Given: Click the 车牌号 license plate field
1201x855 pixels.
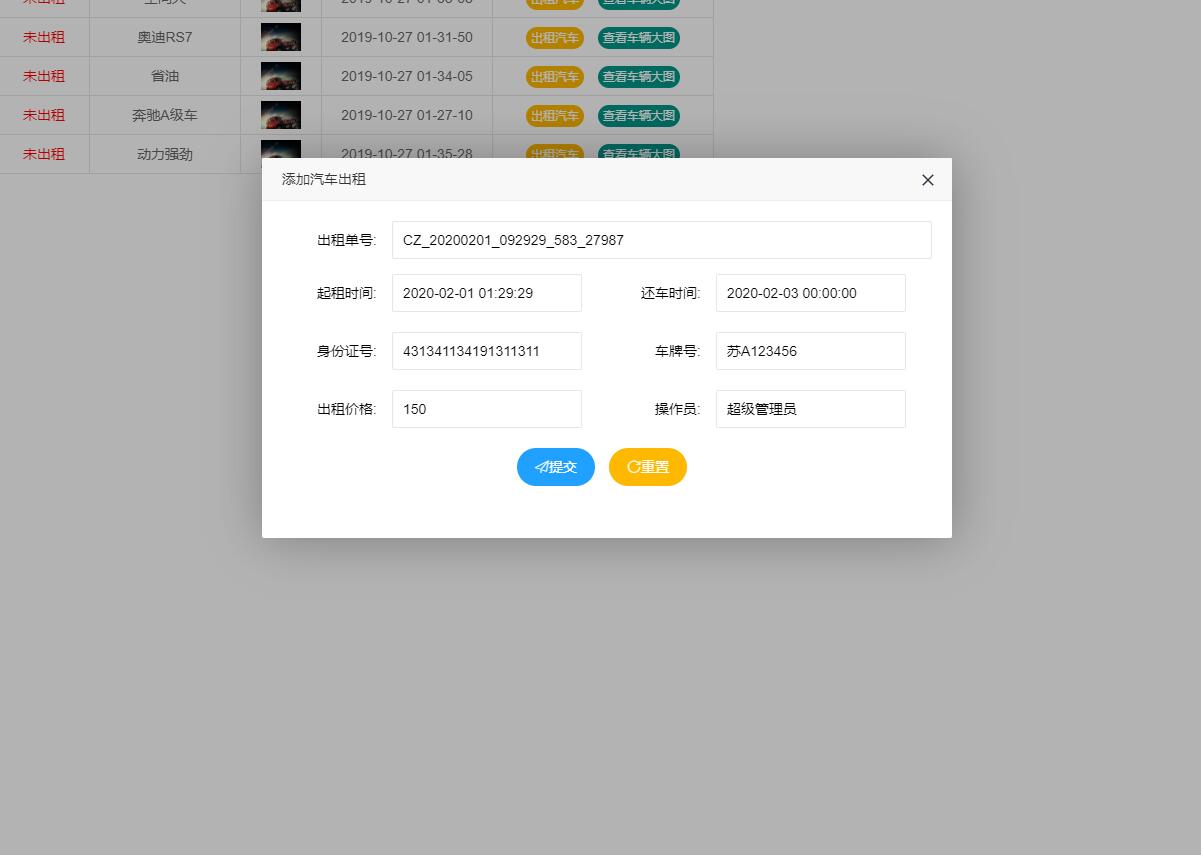Looking at the screenshot, I should tap(810, 351).
